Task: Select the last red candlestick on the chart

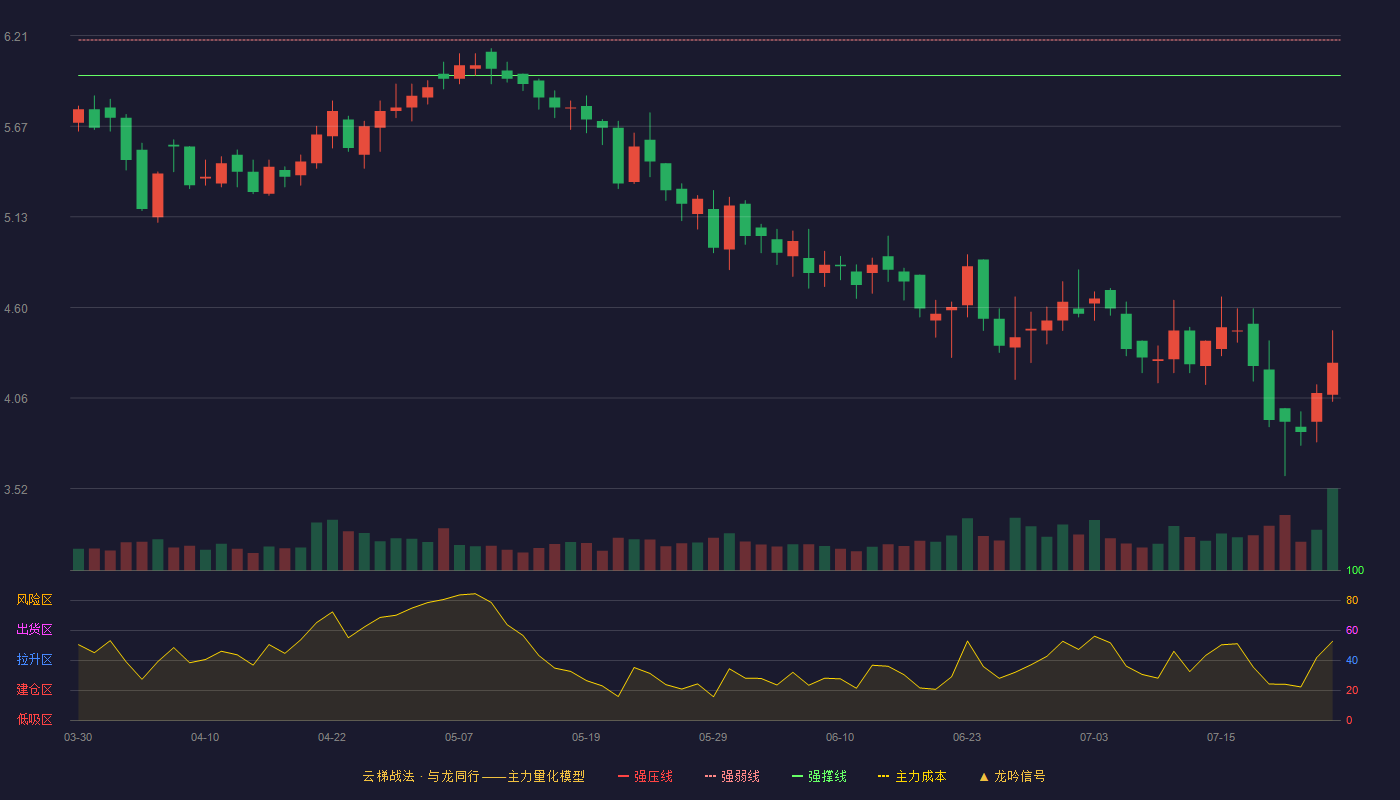Action: [1332, 379]
